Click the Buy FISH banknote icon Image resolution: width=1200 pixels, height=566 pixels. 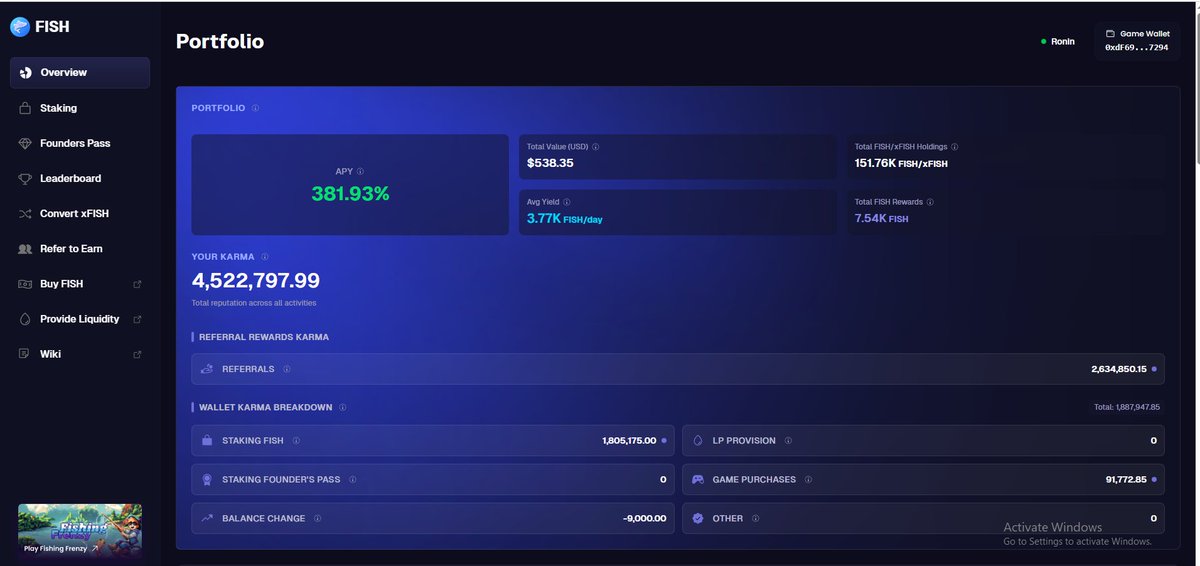coord(25,284)
